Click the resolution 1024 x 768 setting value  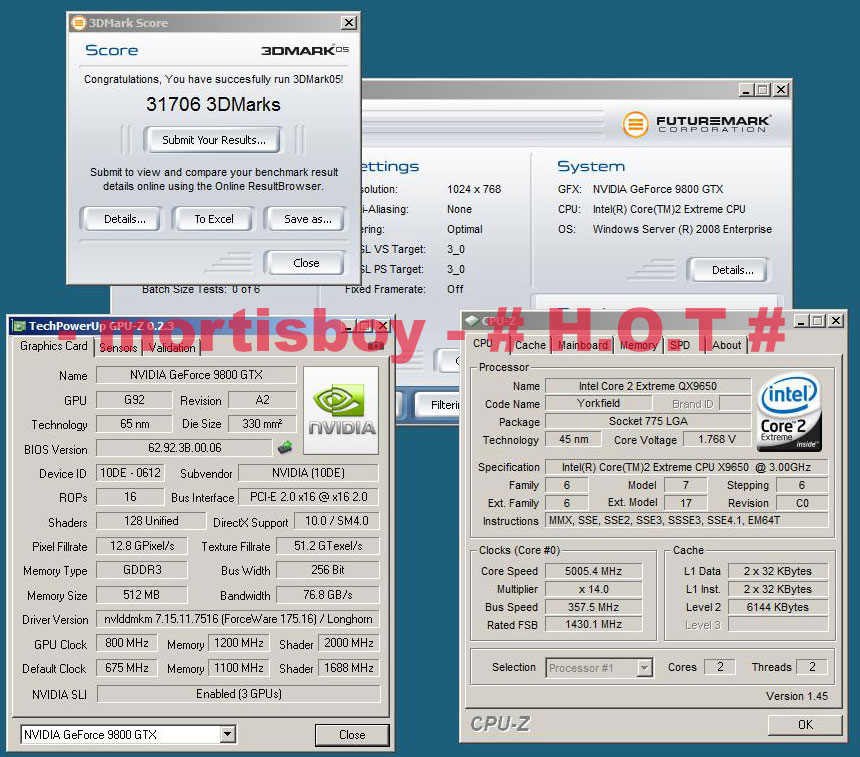point(474,189)
